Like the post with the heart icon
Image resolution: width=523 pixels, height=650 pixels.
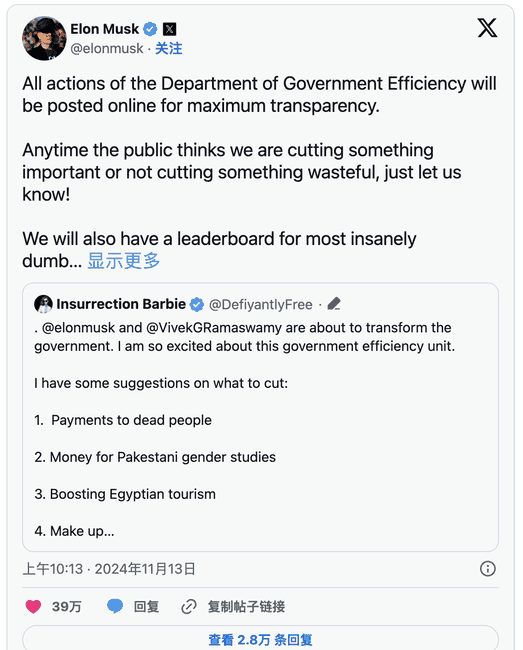33,606
